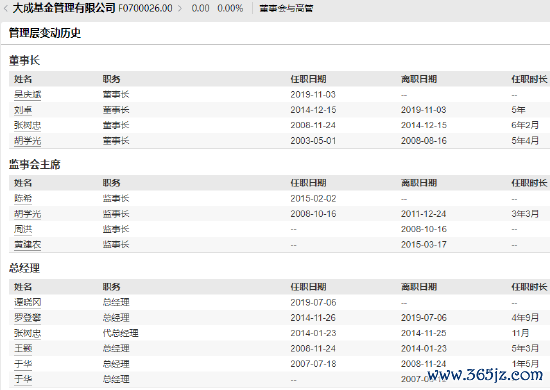Click the 管理层变动历史 panel heading
This screenshot has width=550, height=390.
(45, 33)
